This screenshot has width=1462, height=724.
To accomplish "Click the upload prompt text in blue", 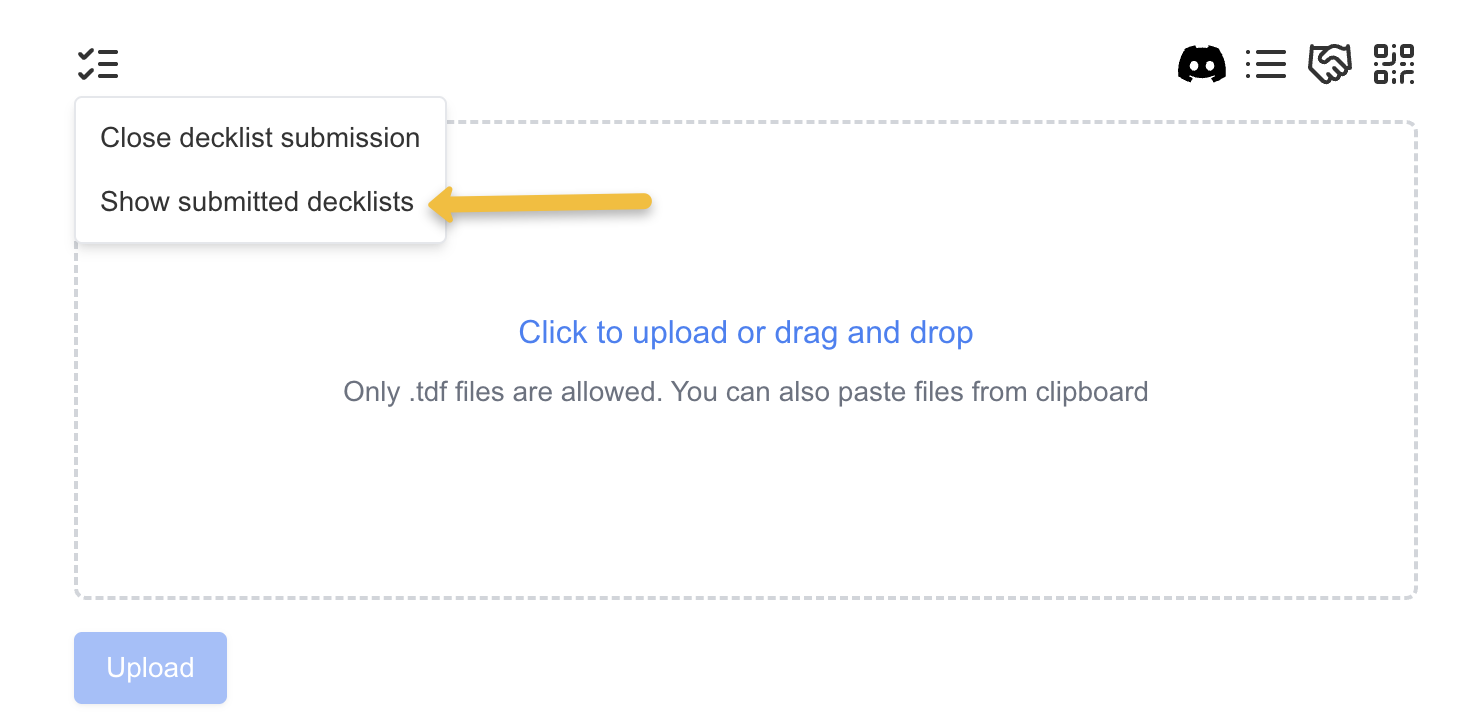I will coord(745,332).
